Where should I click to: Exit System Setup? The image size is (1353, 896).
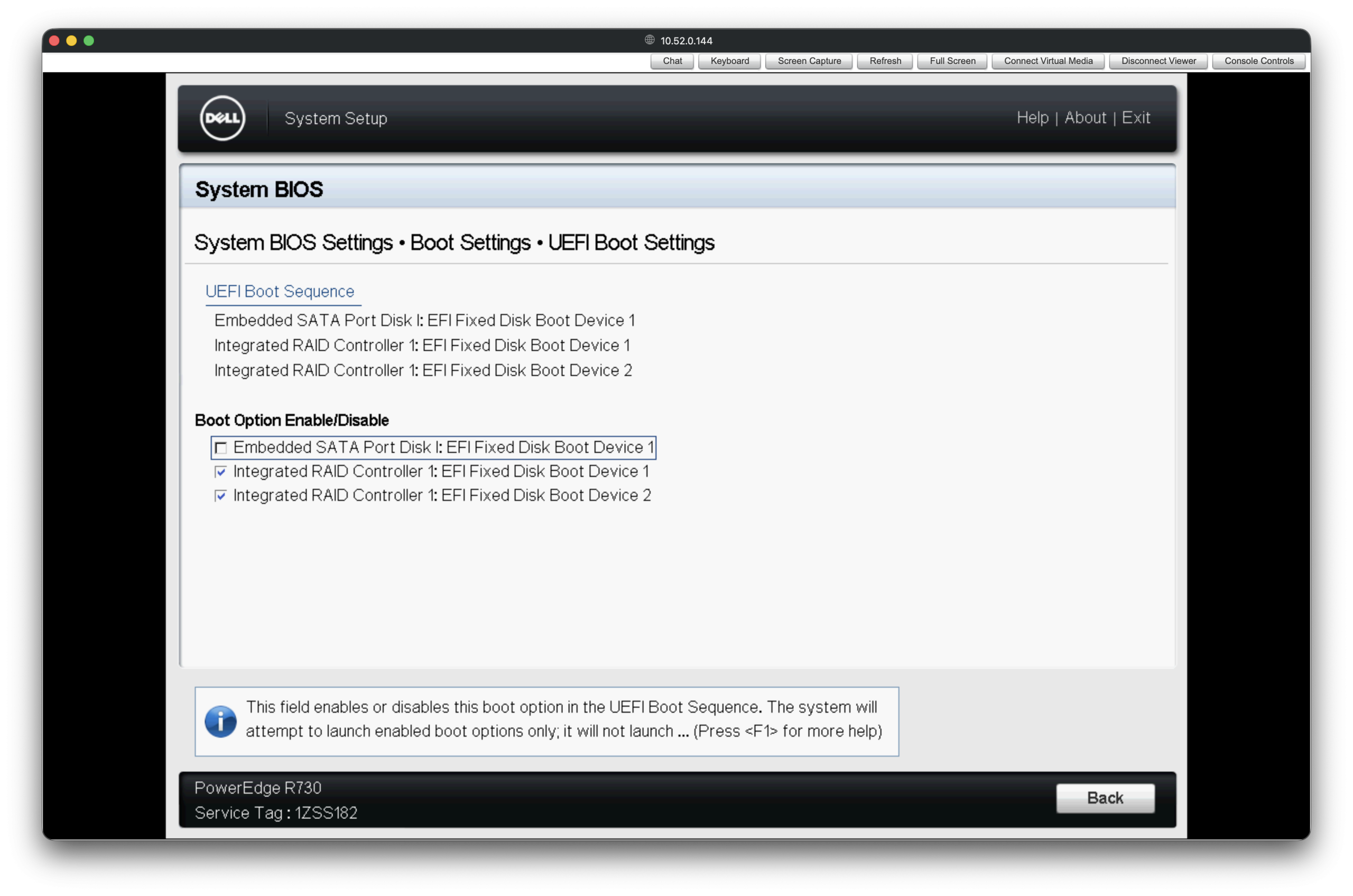(x=1135, y=118)
